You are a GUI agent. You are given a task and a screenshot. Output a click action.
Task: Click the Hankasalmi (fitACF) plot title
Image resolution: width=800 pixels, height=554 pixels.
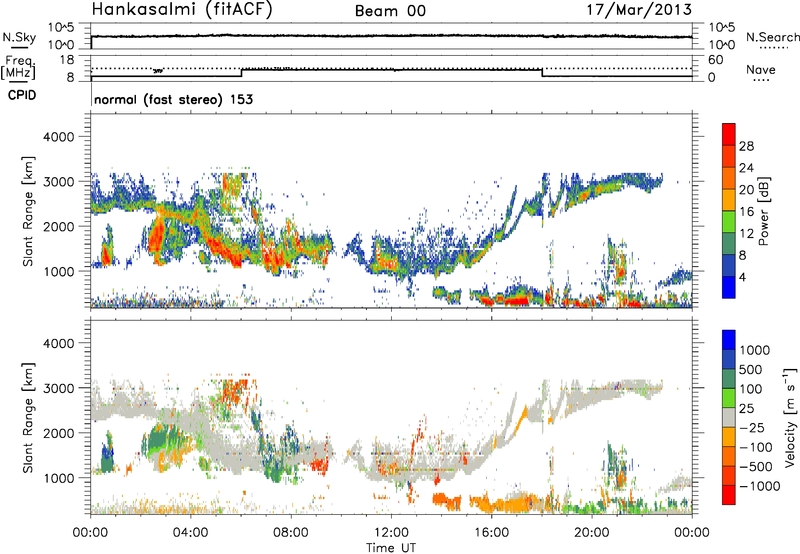(x=182, y=9)
